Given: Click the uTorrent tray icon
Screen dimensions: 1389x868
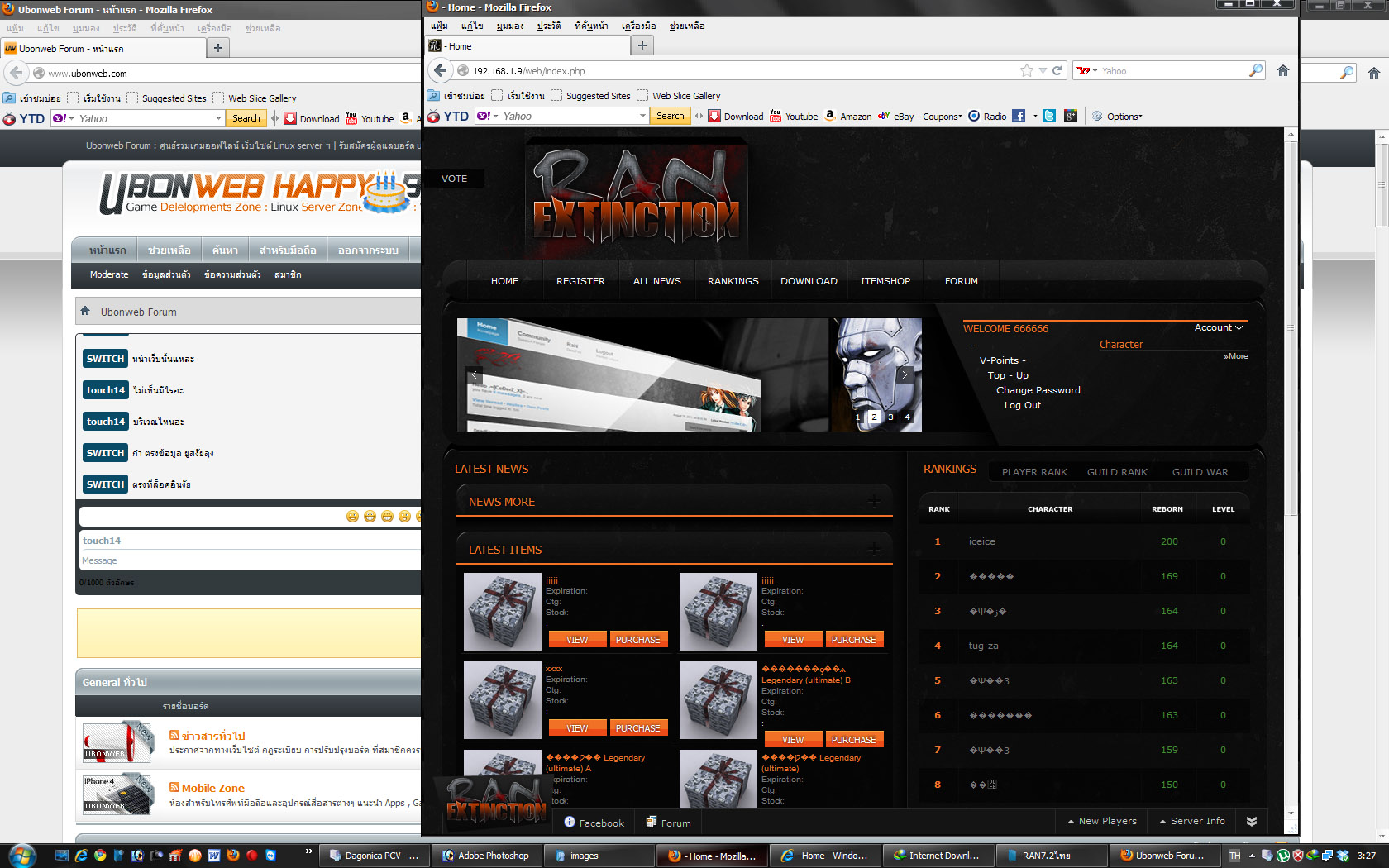Looking at the screenshot, I should tap(1282, 856).
